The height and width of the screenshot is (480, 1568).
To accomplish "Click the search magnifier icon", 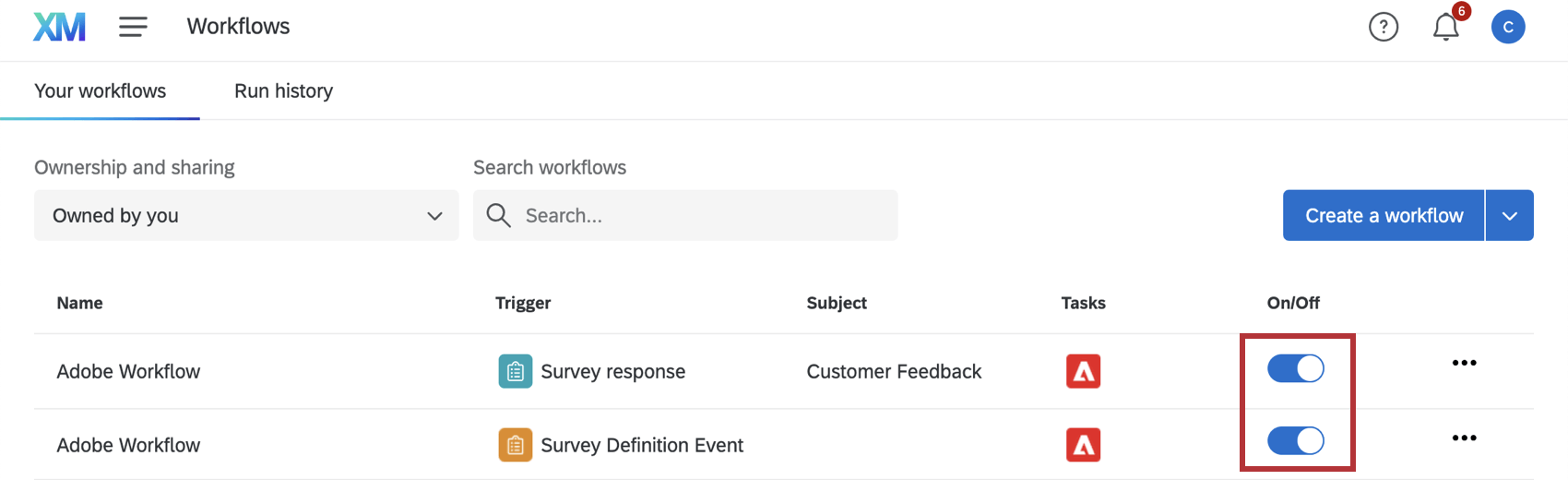I will 498,215.
